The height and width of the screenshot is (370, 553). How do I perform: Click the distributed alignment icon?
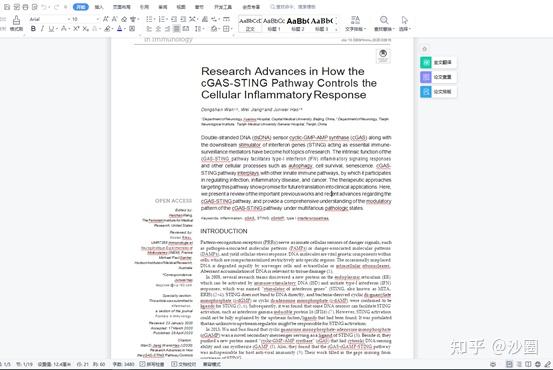pyautogui.click(x=186, y=29)
